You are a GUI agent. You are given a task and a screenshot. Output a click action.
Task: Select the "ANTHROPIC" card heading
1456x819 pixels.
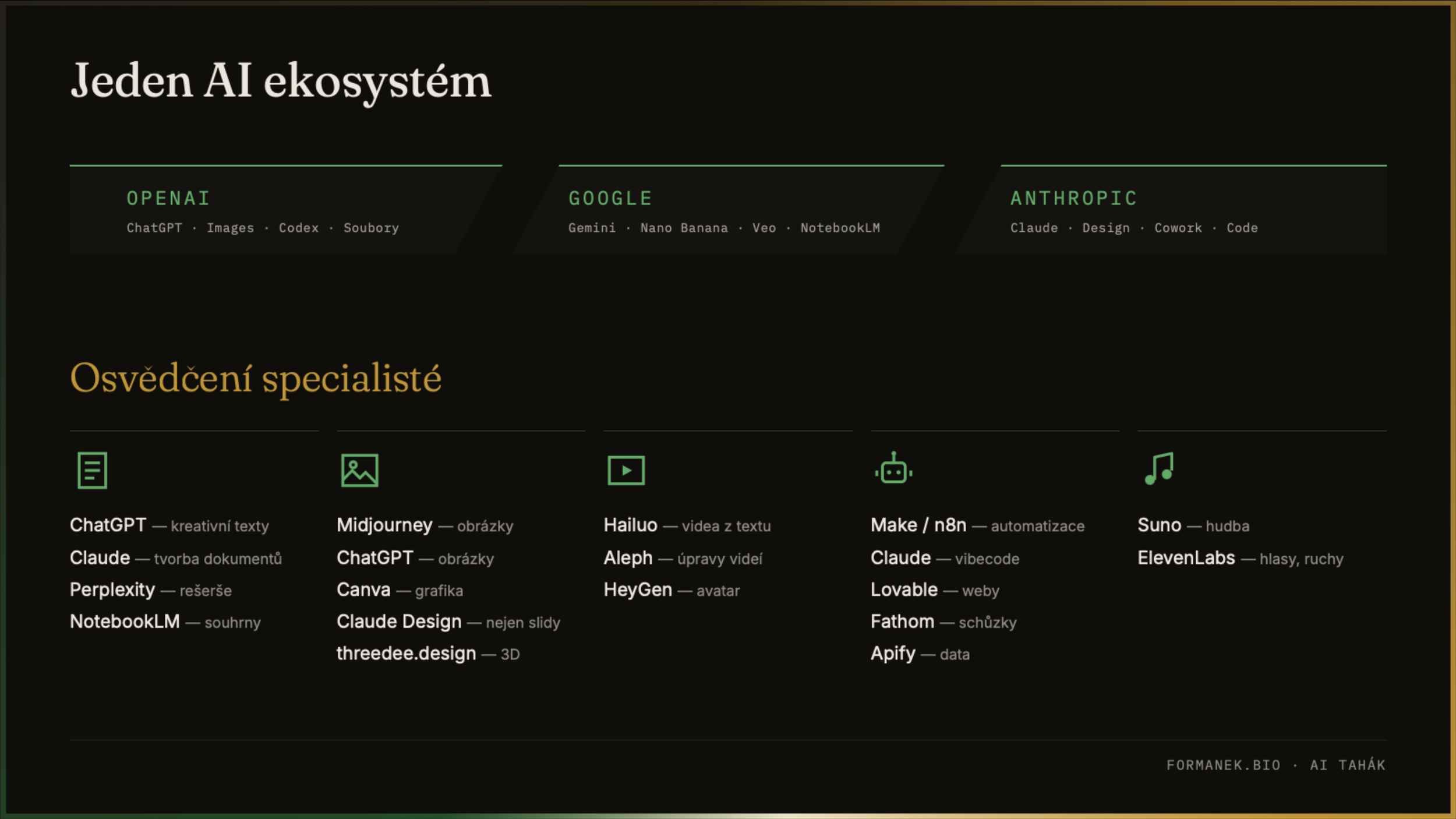tap(1074, 199)
